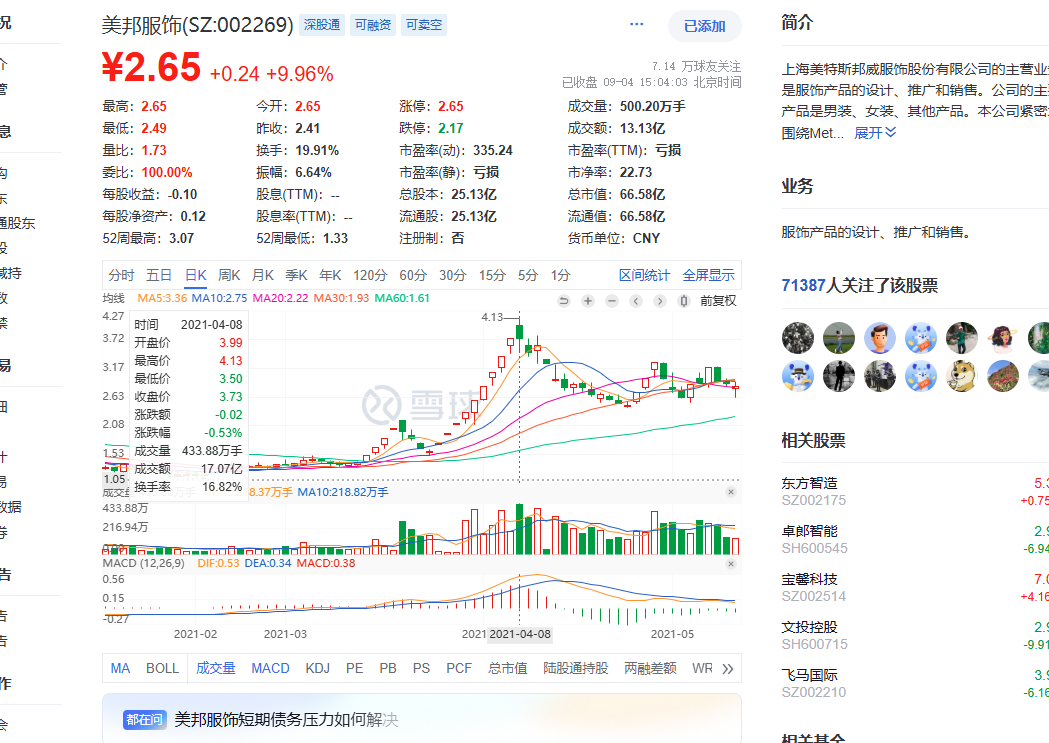Expand company intro with 展开 link
The width and height of the screenshot is (1049, 743).
tap(875, 133)
